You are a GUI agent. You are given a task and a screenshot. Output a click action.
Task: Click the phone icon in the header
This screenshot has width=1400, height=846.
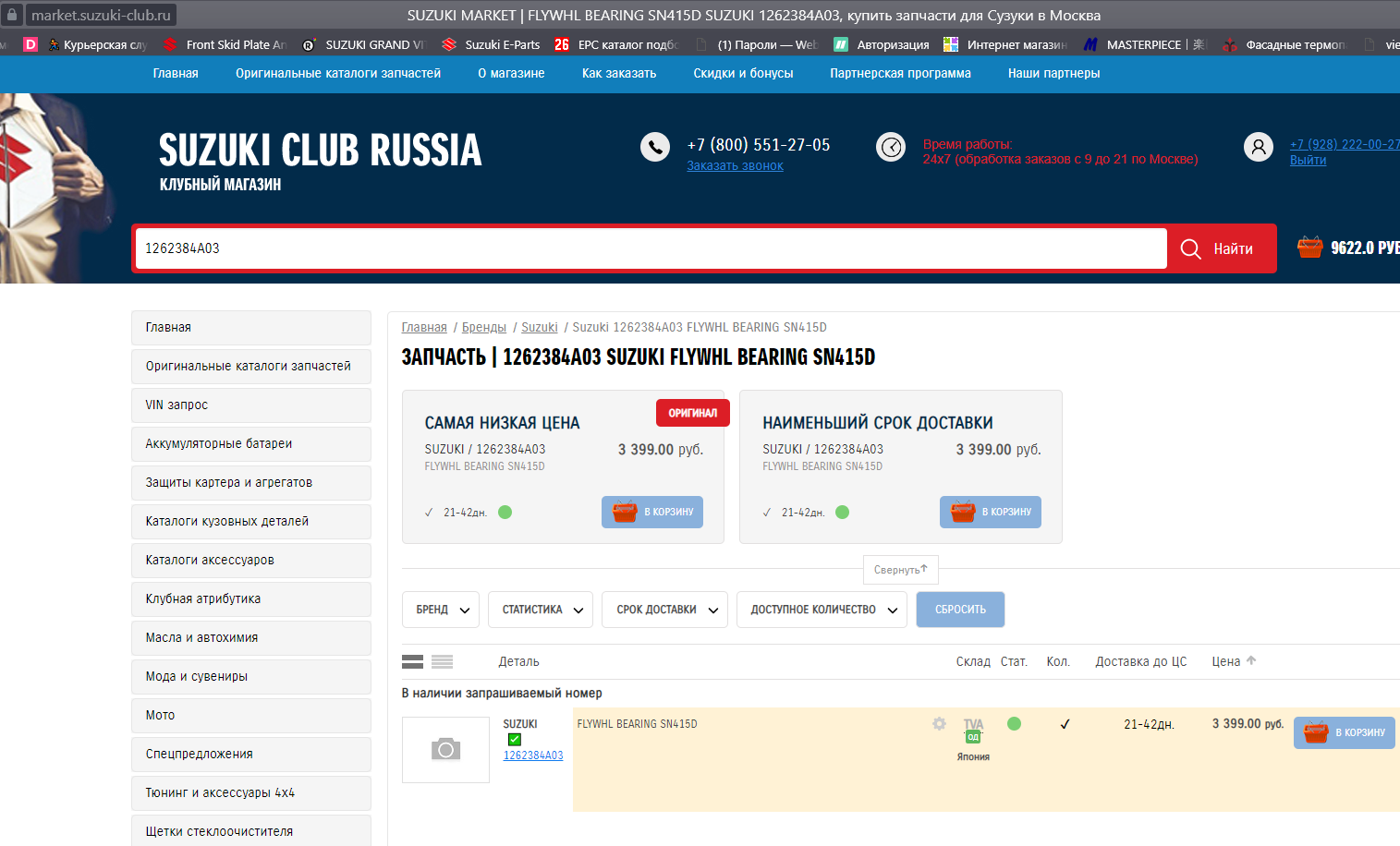654,147
